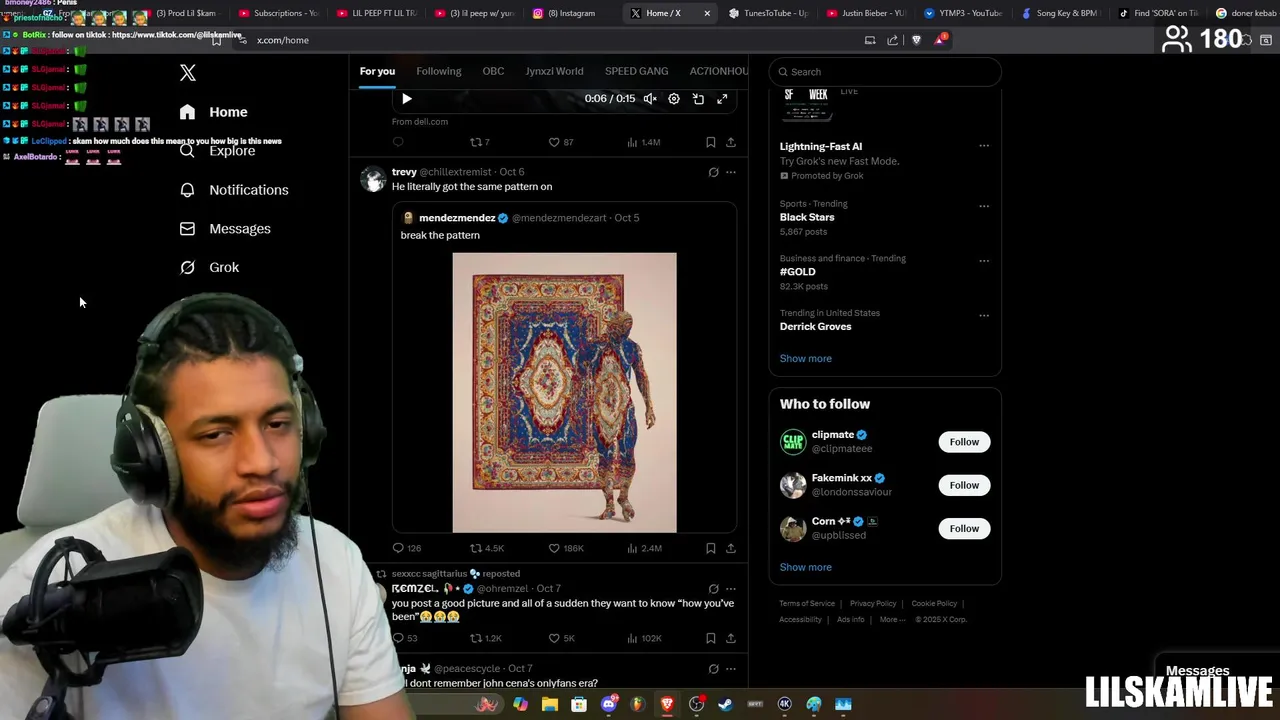Repost the Dell ad post with 7 reposts
This screenshot has width=1280, height=720.
(x=480, y=142)
